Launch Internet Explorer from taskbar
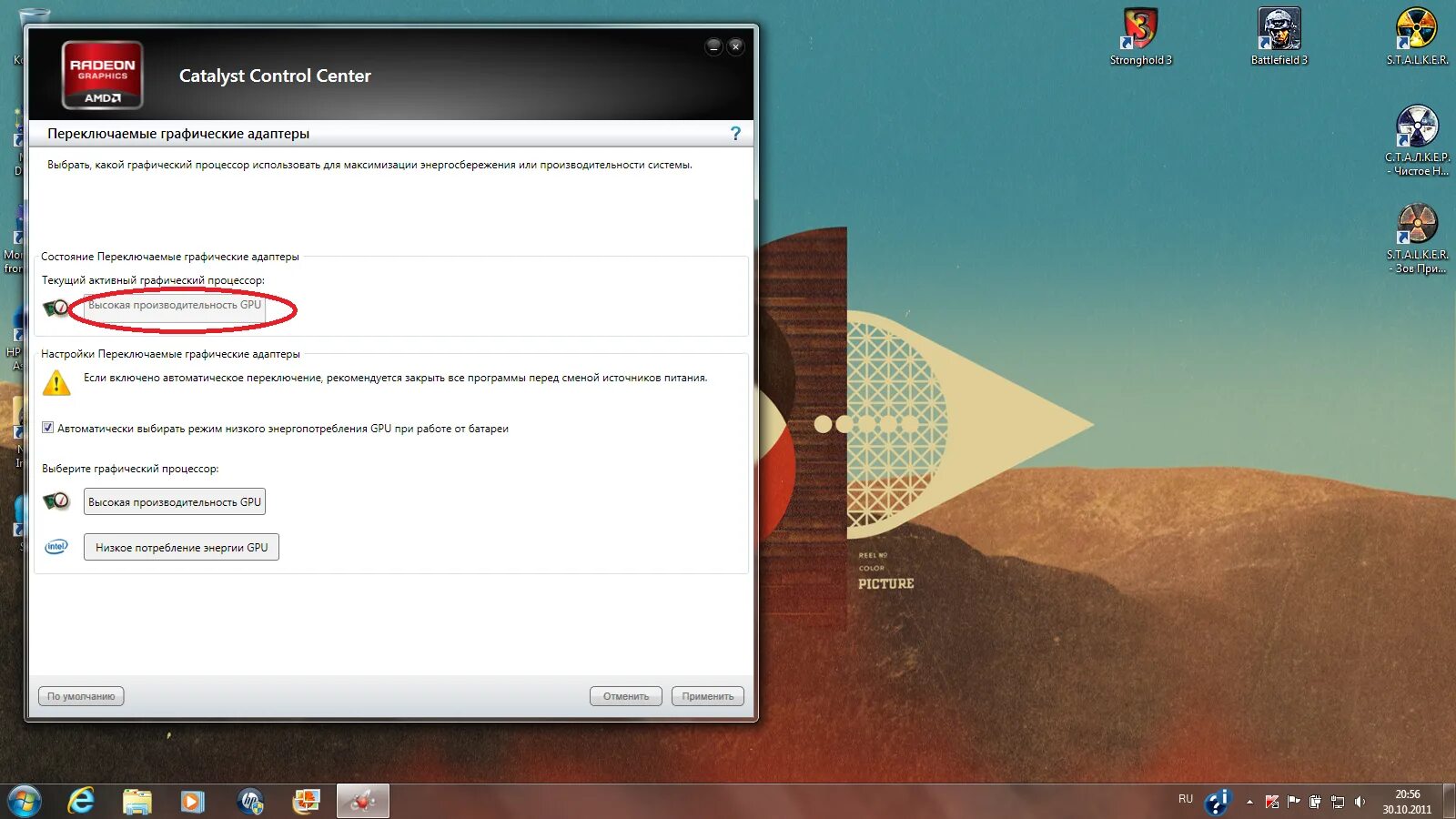The height and width of the screenshot is (819, 1456). click(x=82, y=802)
